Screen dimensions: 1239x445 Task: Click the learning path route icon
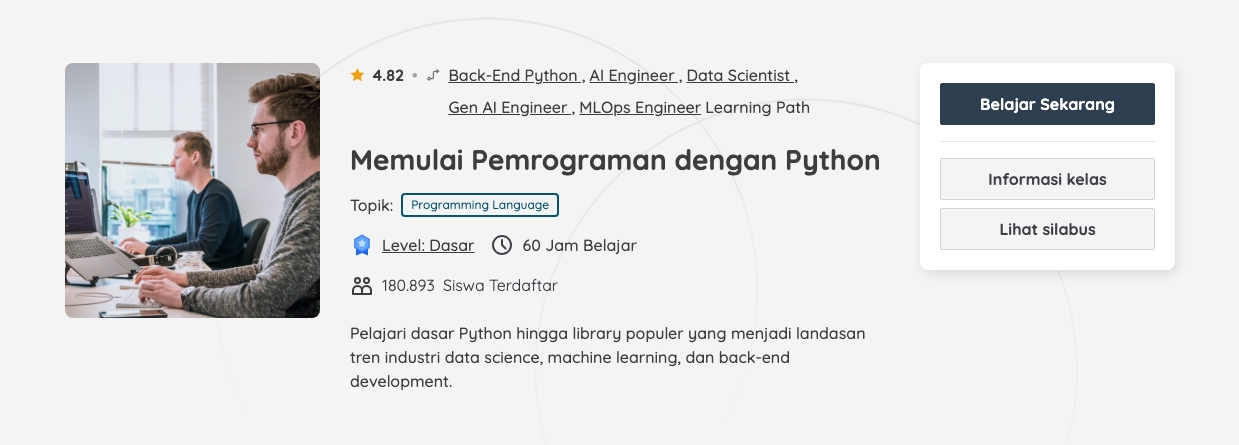coord(433,75)
